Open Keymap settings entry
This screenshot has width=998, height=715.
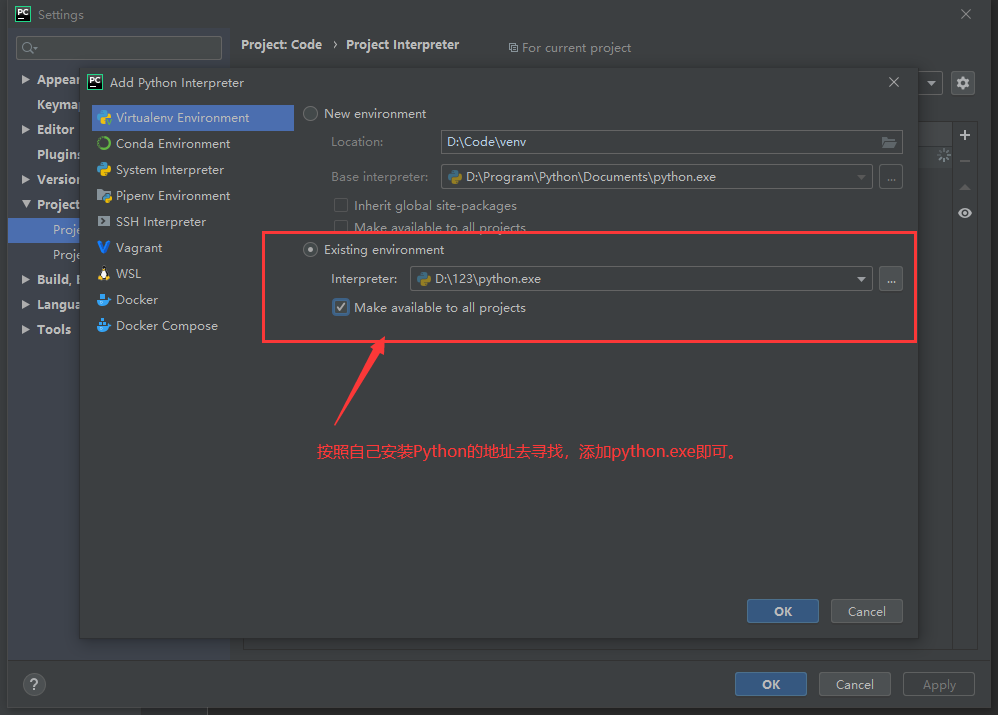point(57,104)
